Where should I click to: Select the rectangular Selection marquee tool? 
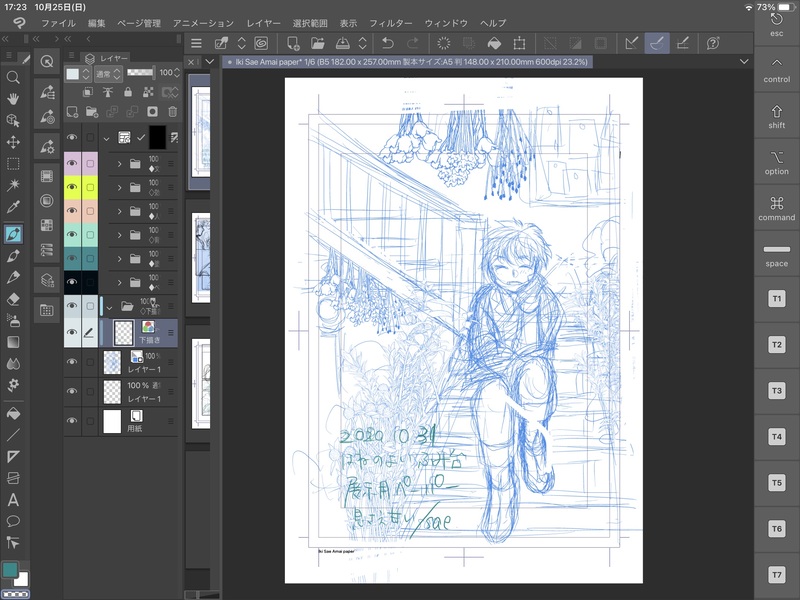[x=13, y=164]
